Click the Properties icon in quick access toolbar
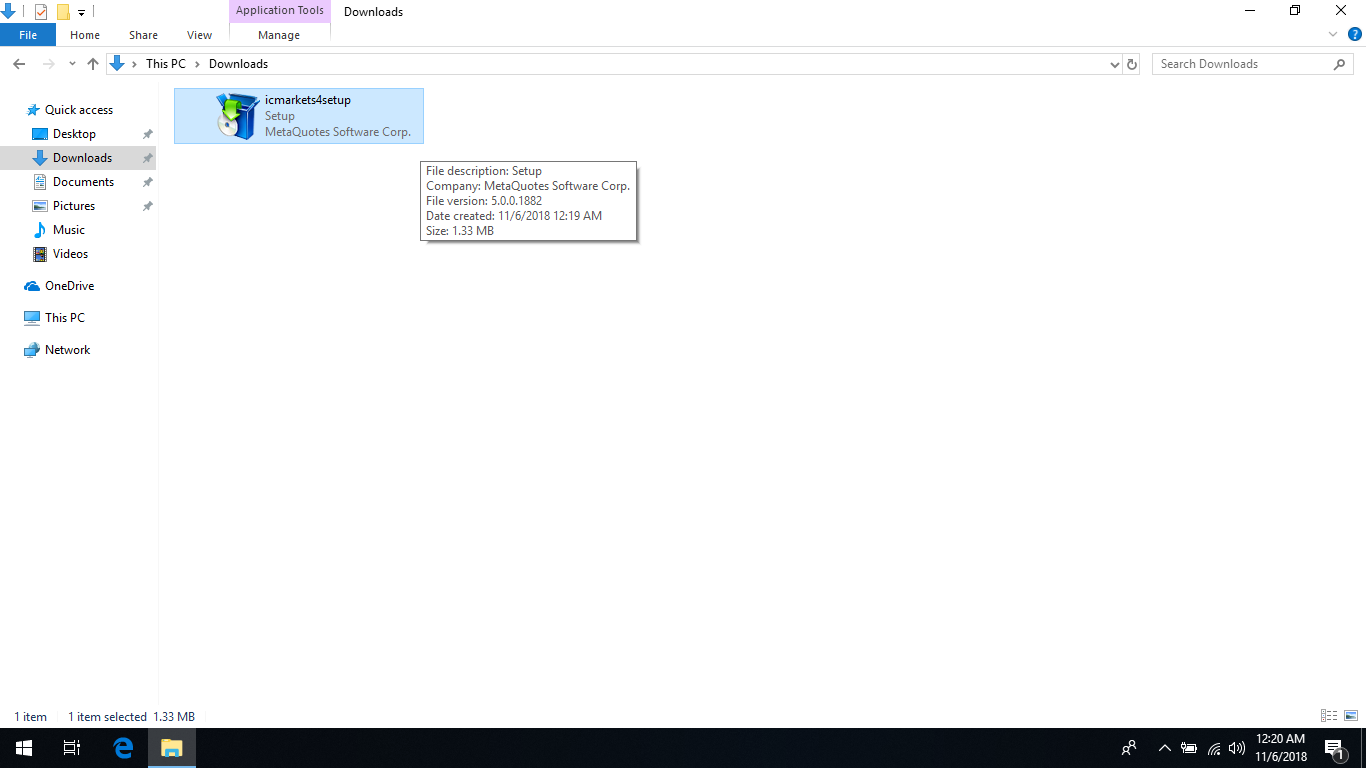This screenshot has height=768, width=1366. pos(41,12)
